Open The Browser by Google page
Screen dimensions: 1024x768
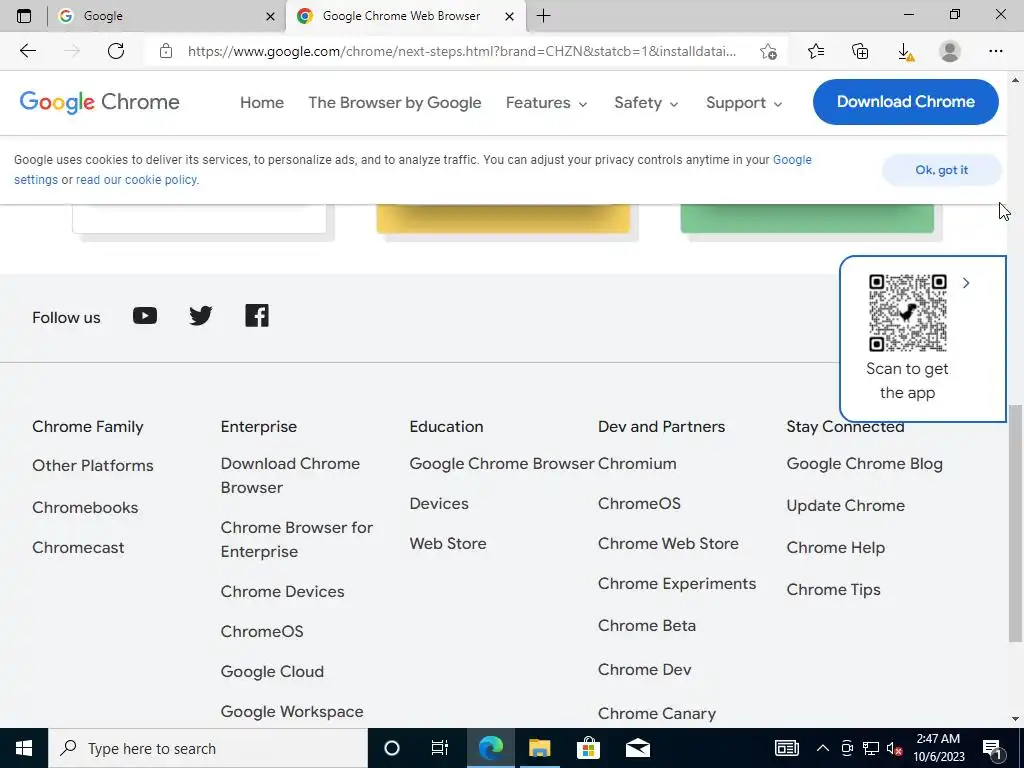(394, 103)
